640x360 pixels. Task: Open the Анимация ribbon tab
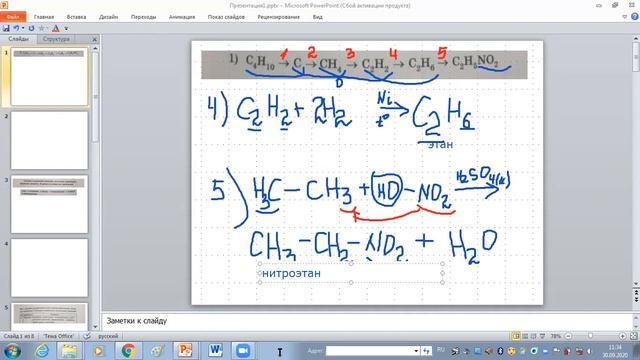[182, 17]
